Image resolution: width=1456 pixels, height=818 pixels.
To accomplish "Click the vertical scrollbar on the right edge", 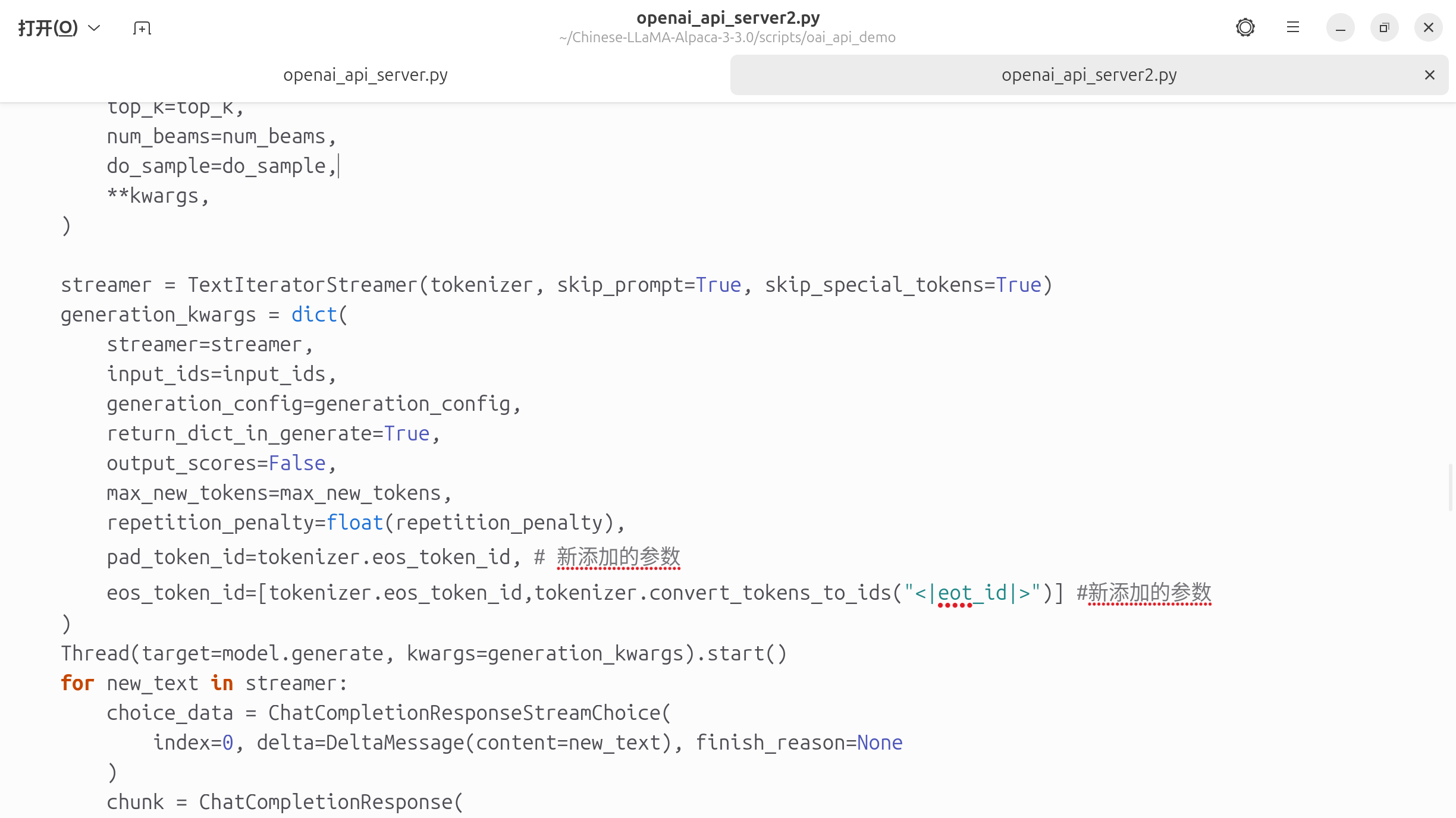I will pos(1450,487).
